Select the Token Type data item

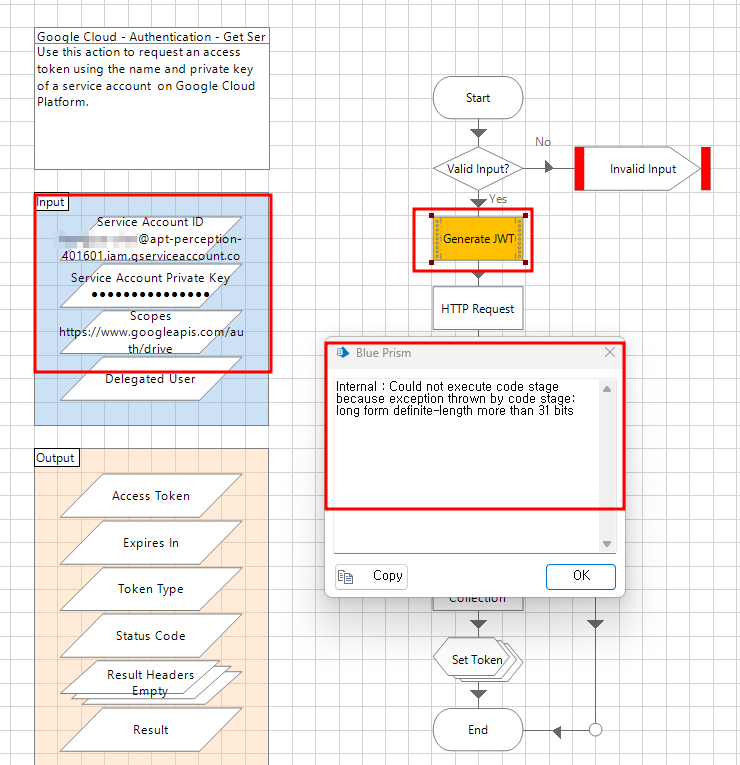click(151, 589)
